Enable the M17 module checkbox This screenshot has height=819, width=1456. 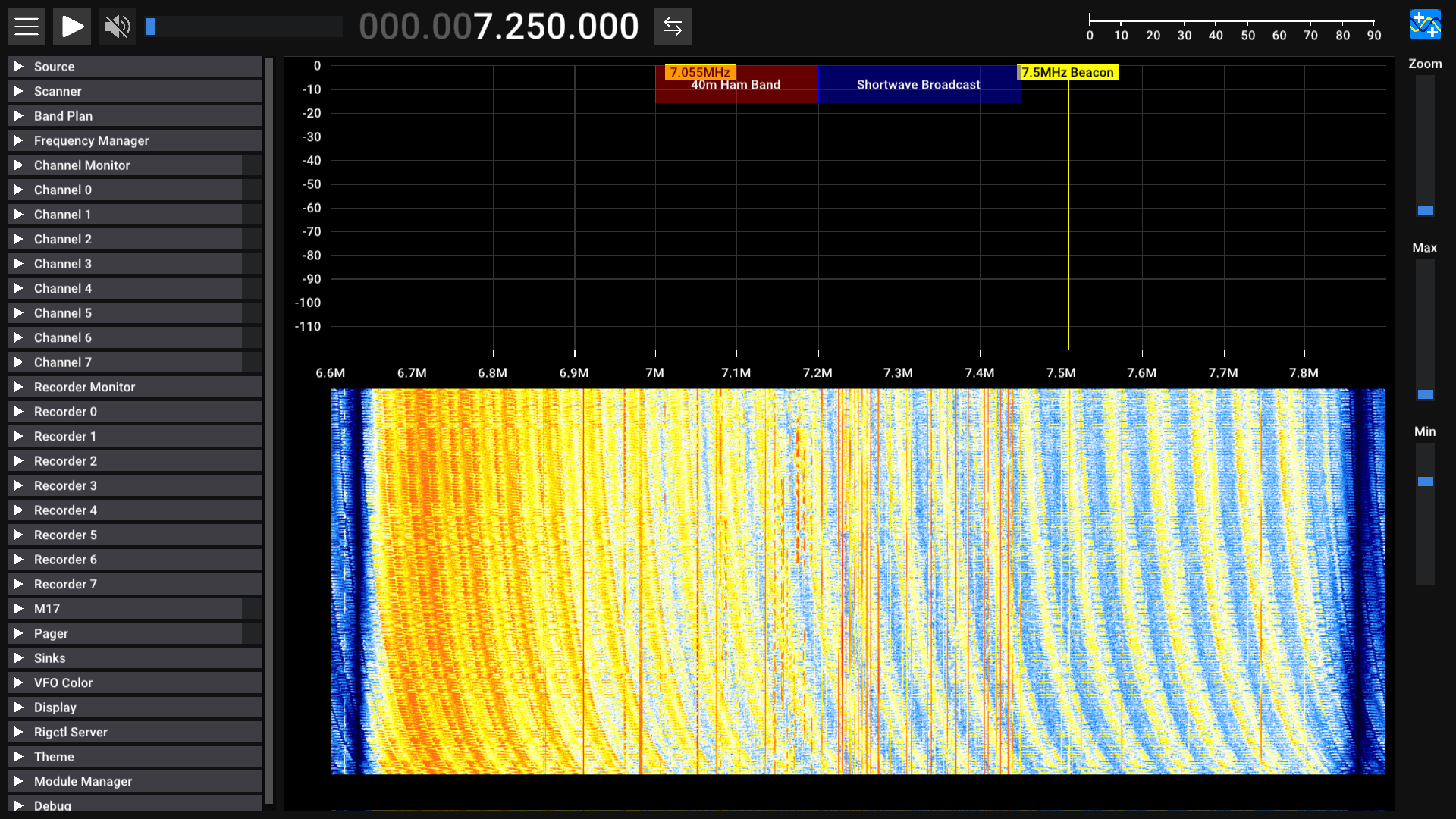coord(252,609)
